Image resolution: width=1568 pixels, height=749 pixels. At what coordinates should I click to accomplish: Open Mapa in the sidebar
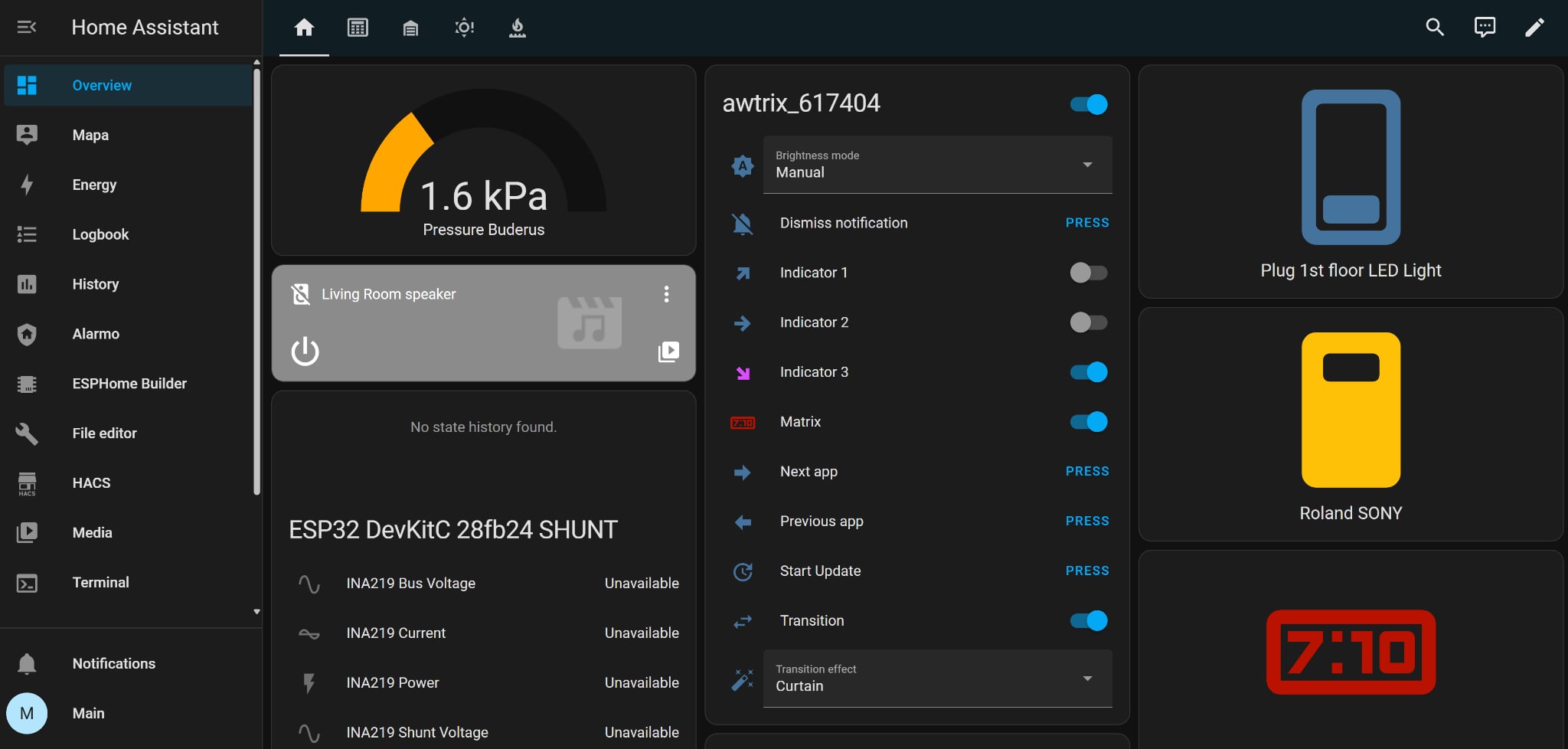pyautogui.click(x=128, y=135)
